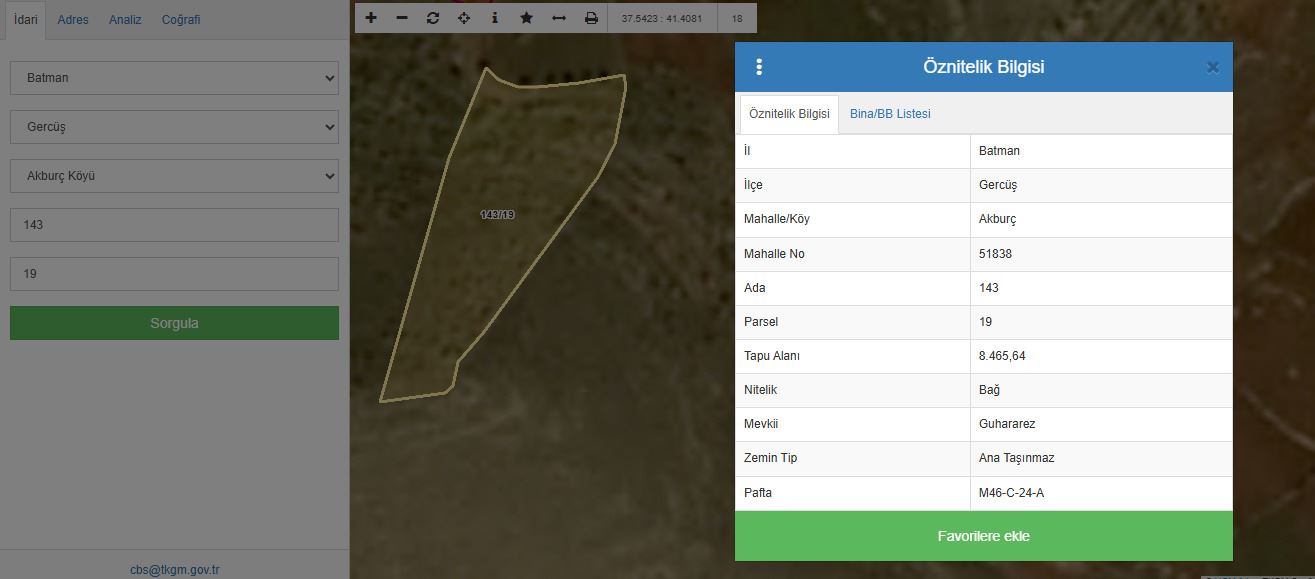
Task: Click the favorites star icon
Action: pos(526,18)
